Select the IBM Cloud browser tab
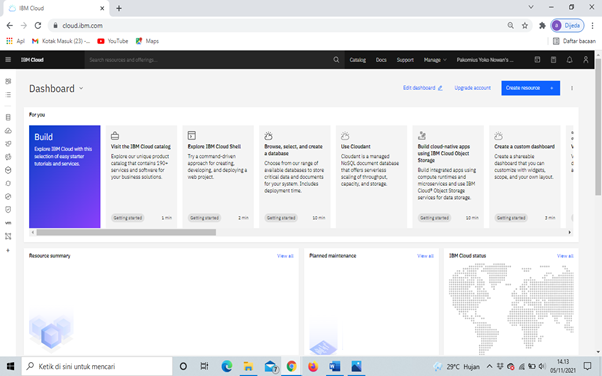Image resolution: width=602 pixels, height=376 pixels. pyautogui.click(x=56, y=8)
